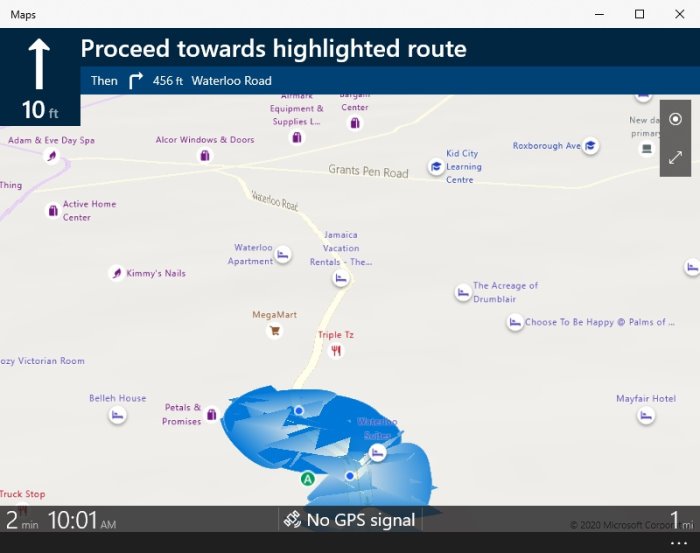Click the No GPS signal satellite icon
This screenshot has width=700, height=553.
(292, 520)
